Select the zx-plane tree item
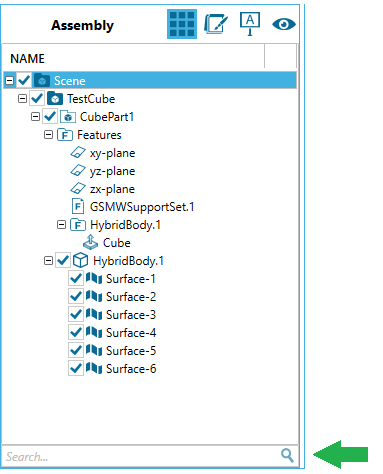The image size is (383, 474). [x=103, y=189]
